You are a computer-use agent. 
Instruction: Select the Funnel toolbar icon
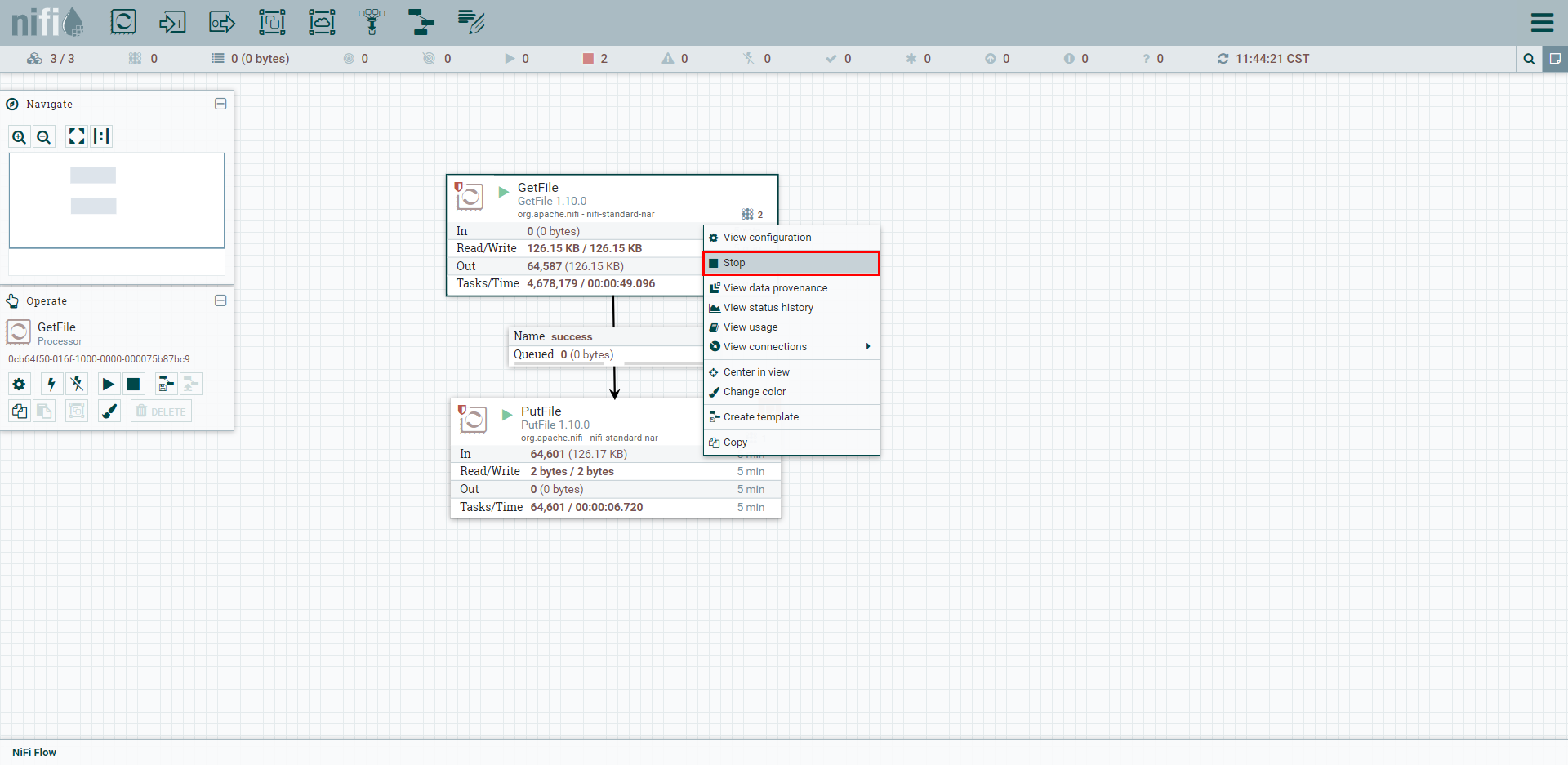click(x=372, y=22)
